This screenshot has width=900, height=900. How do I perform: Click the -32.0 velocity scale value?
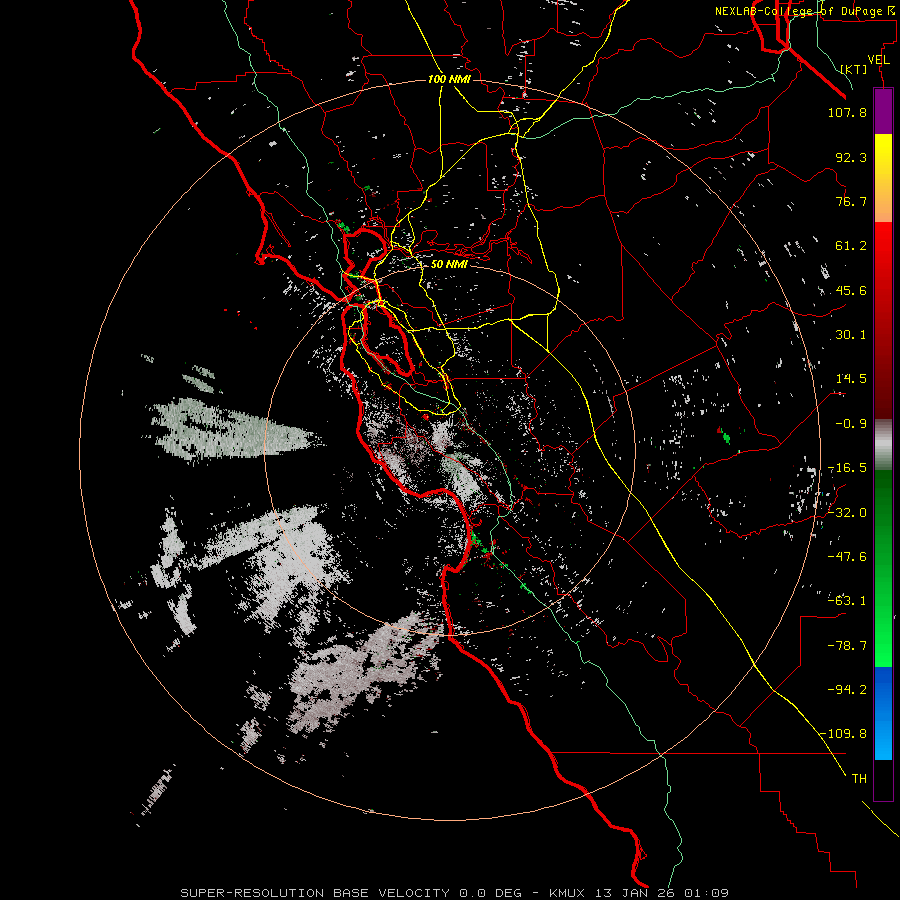847,513
